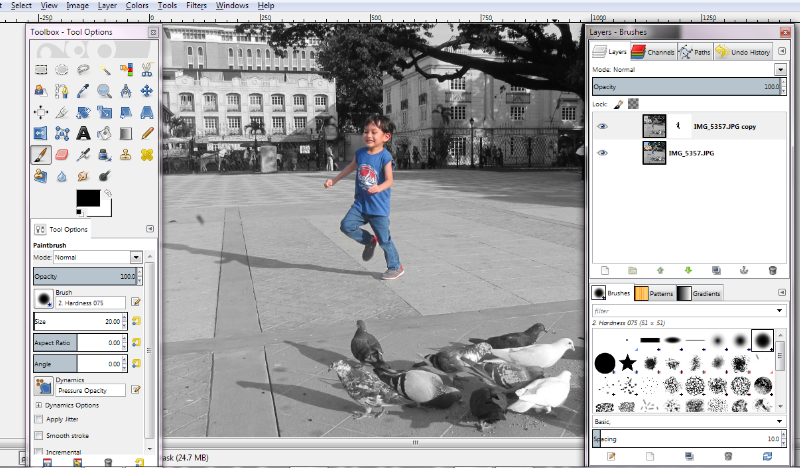Open the layer Mode dropdown
The image size is (800, 468).
[780, 69]
